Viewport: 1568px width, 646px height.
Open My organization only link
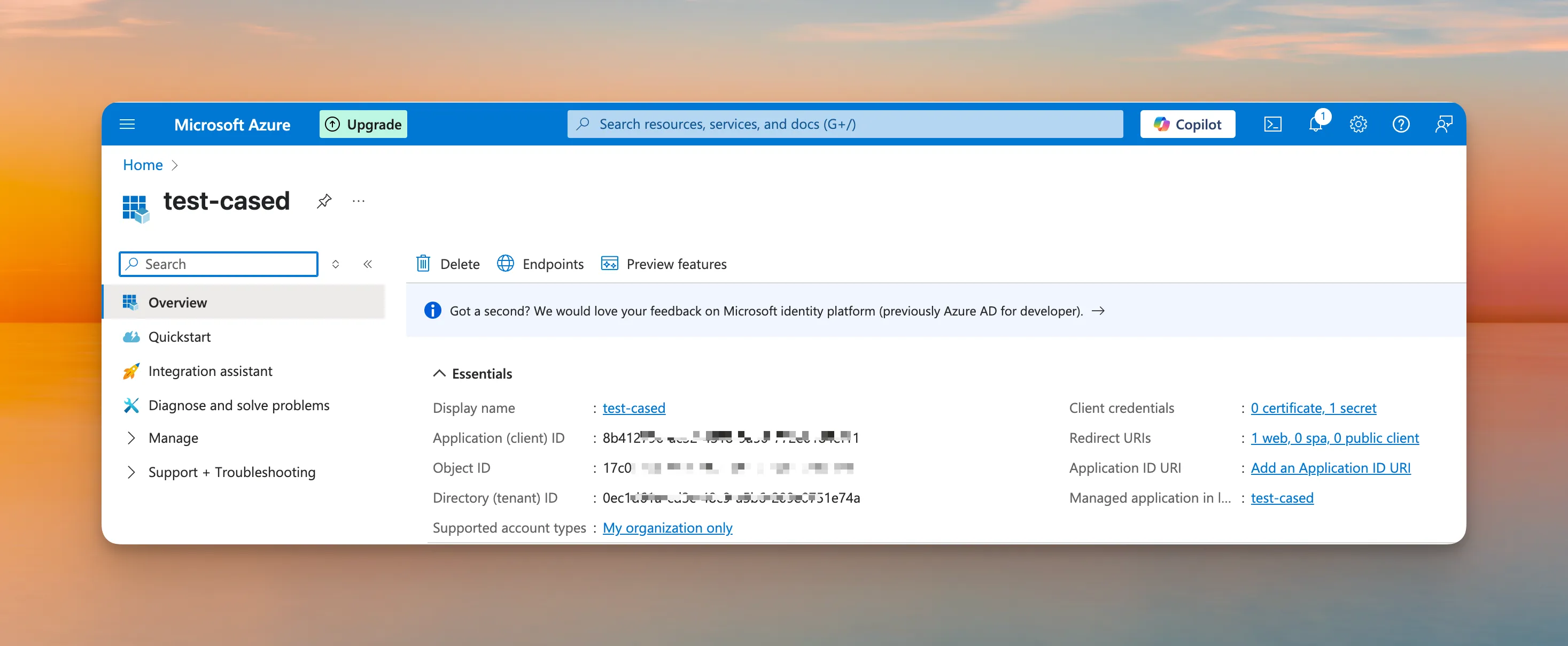tap(667, 528)
